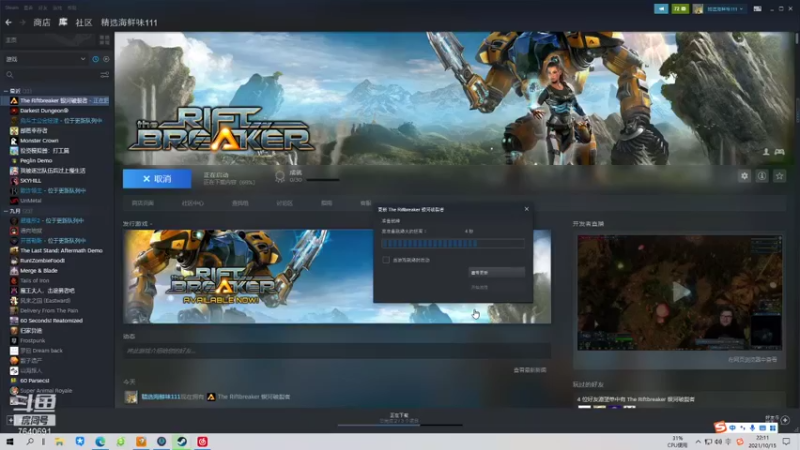Open the game's discussions tab
800x450 pixels.
click(x=284, y=203)
